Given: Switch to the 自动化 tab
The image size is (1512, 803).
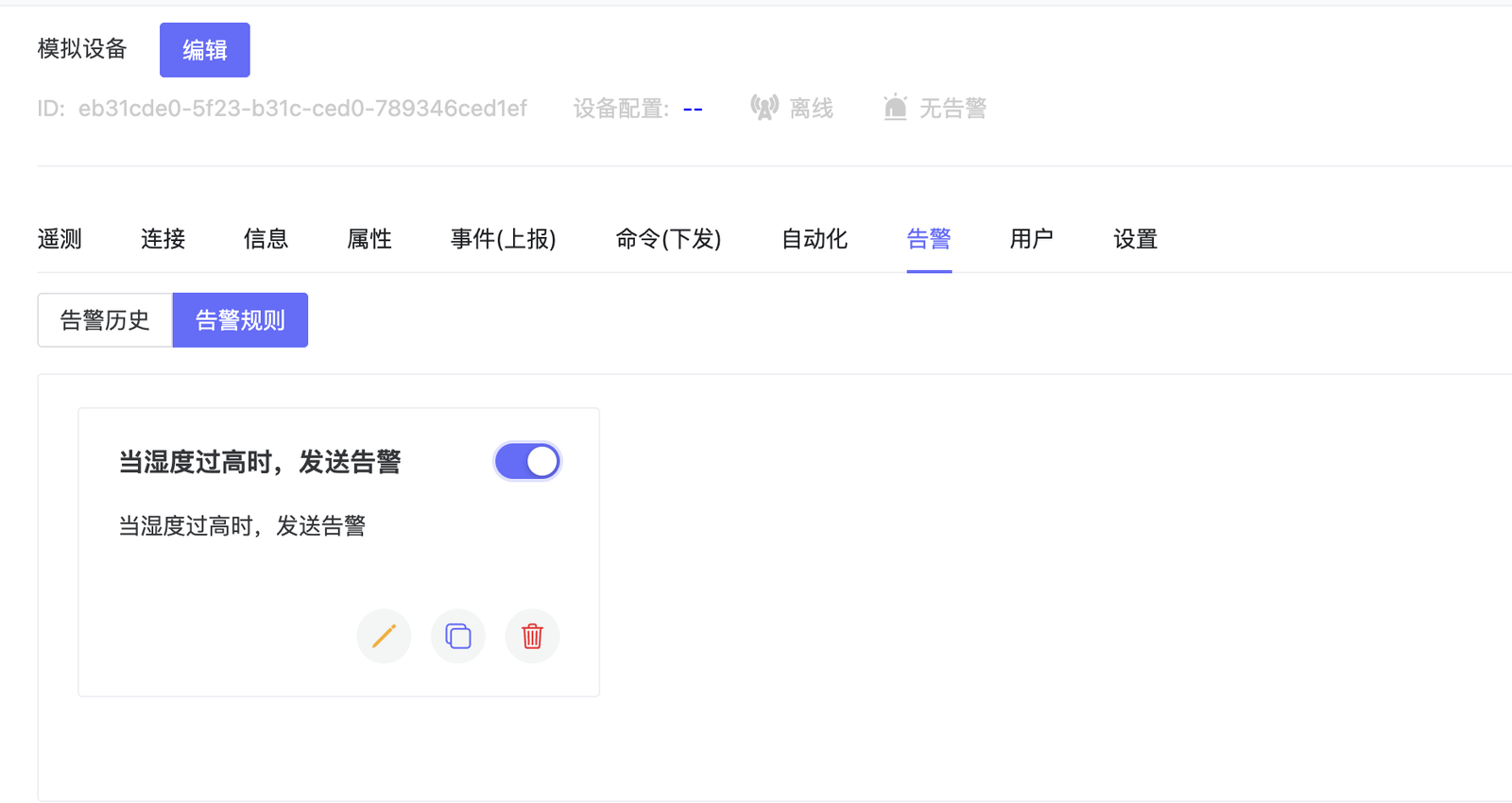Looking at the screenshot, I should click(814, 239).
